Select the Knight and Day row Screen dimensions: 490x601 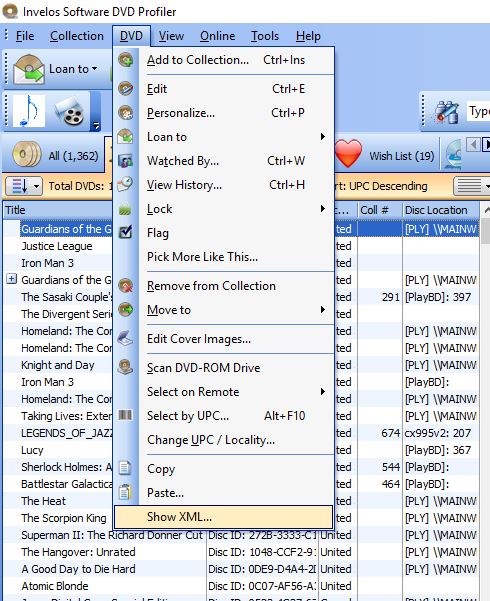click(x=58, y=365)
